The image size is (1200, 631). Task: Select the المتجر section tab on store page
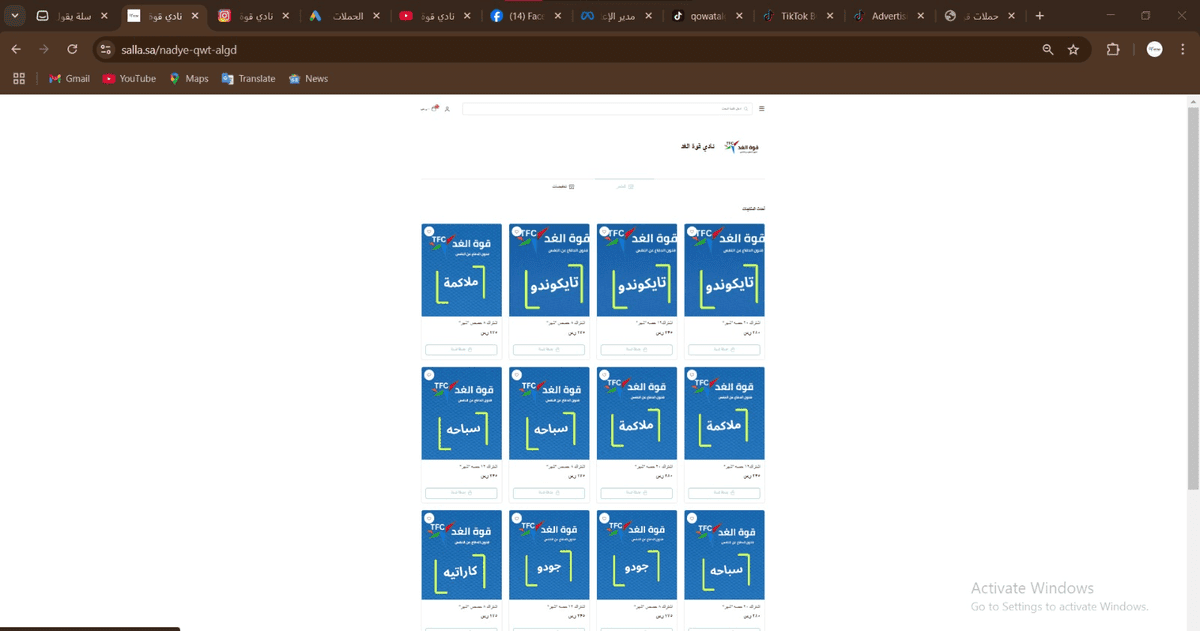[625, 186]
